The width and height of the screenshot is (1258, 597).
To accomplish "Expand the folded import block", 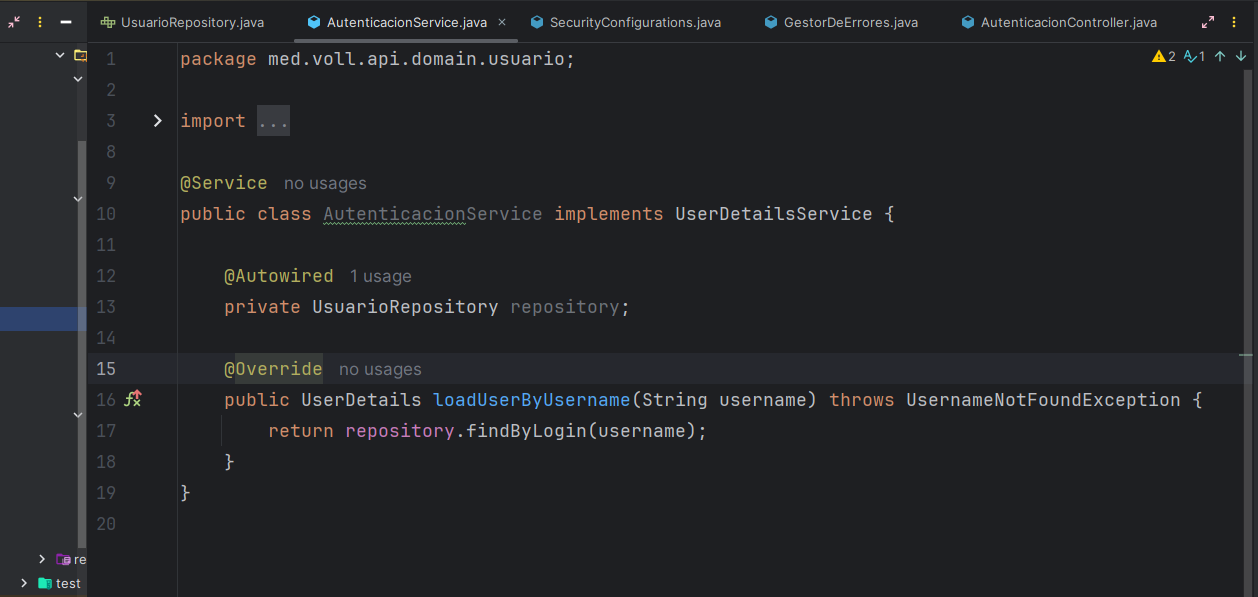I will pos(157,121).
